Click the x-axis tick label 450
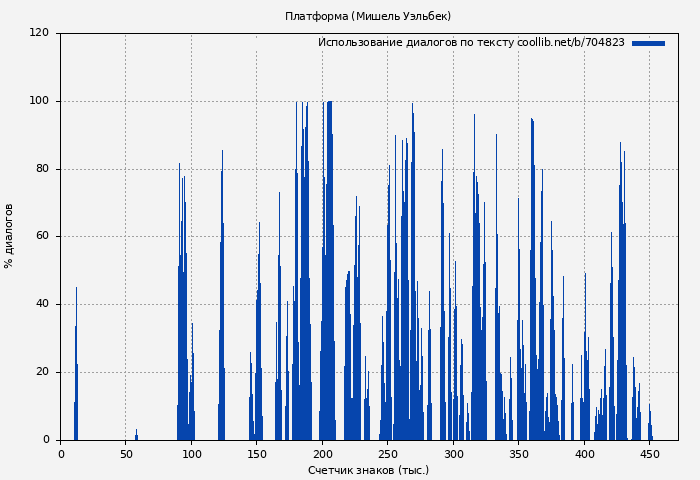Image resolution: width=700 pixels, height=480 pixels. pyautogui.click(x=649, y=454)
